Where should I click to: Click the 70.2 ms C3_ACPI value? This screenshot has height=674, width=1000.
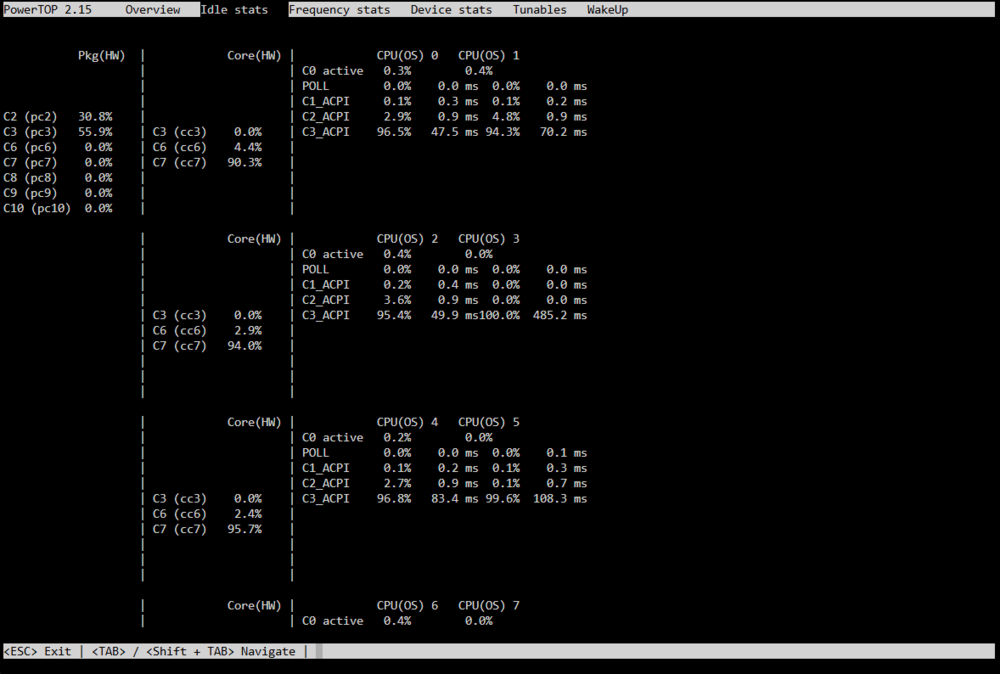point(563,132)
